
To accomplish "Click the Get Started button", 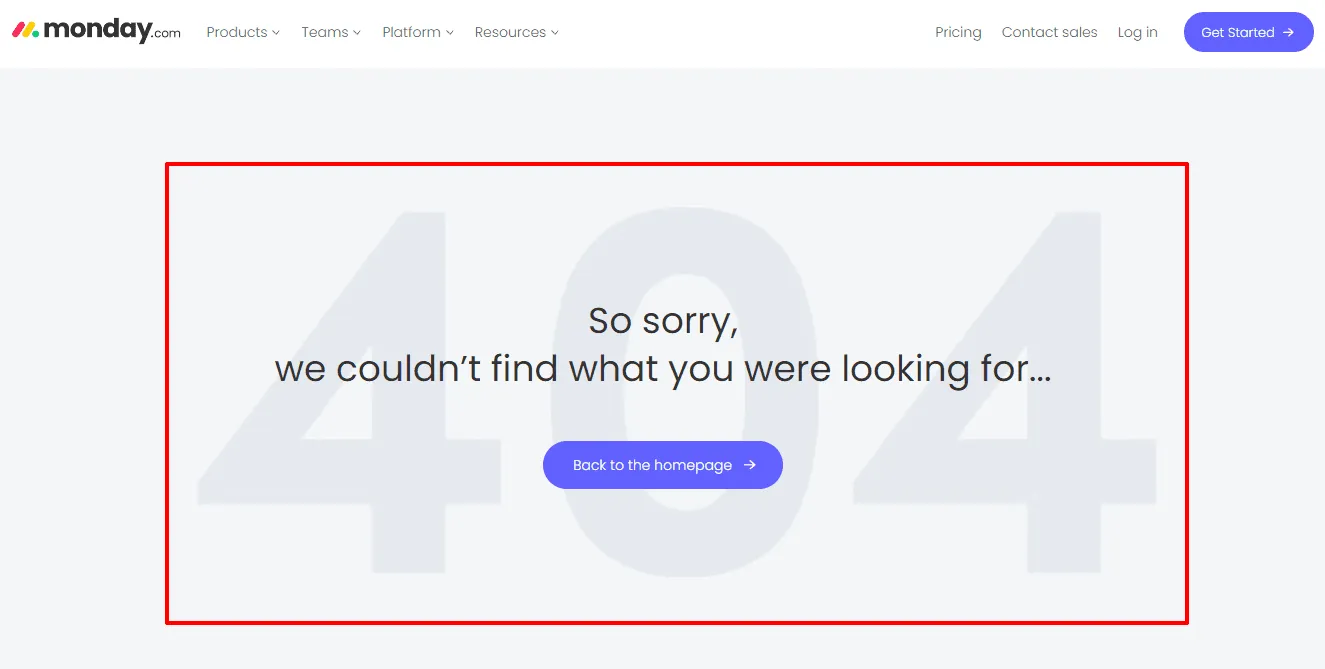I will click(x=1248, y=31).
